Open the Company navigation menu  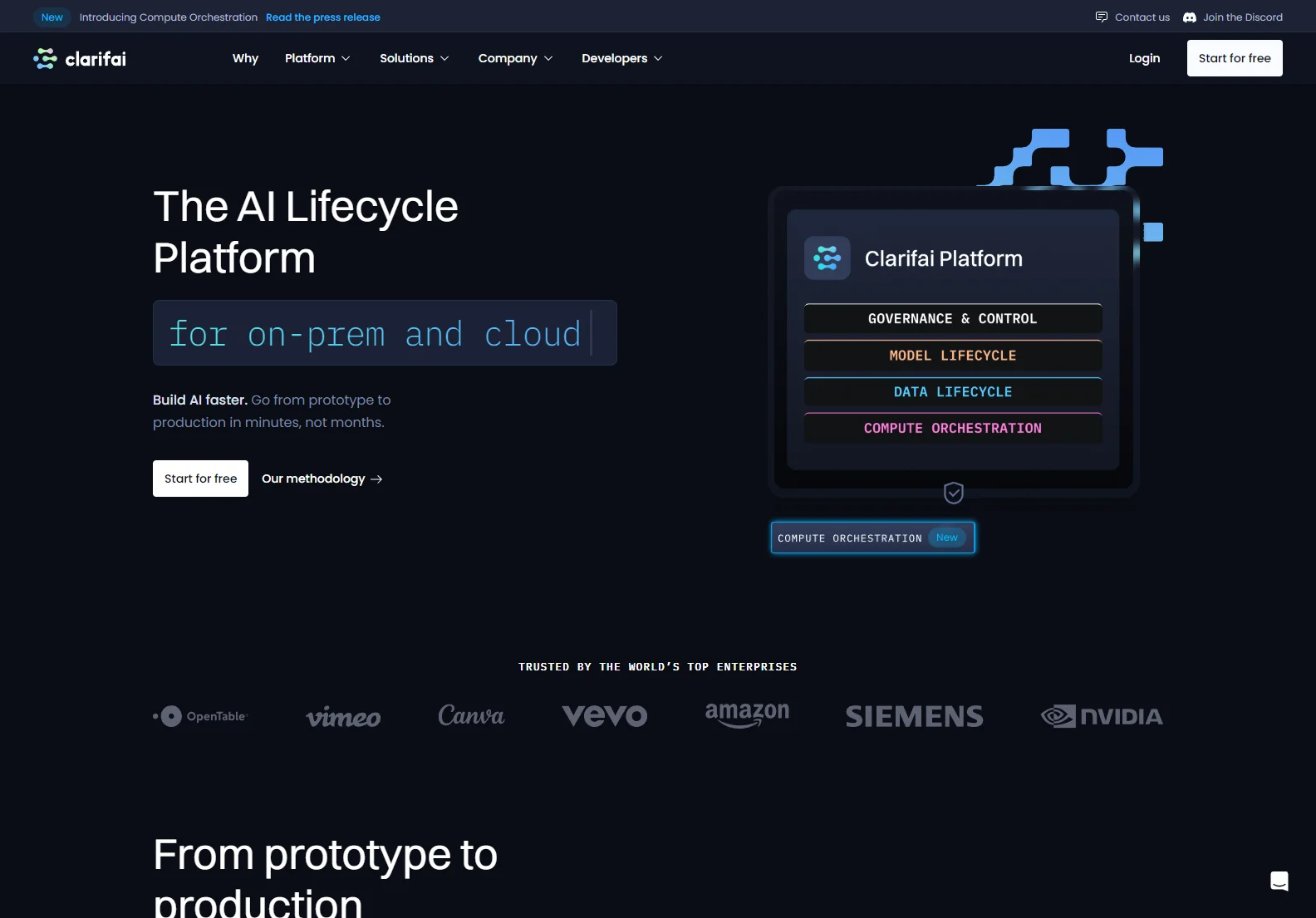tap(515, 58)
